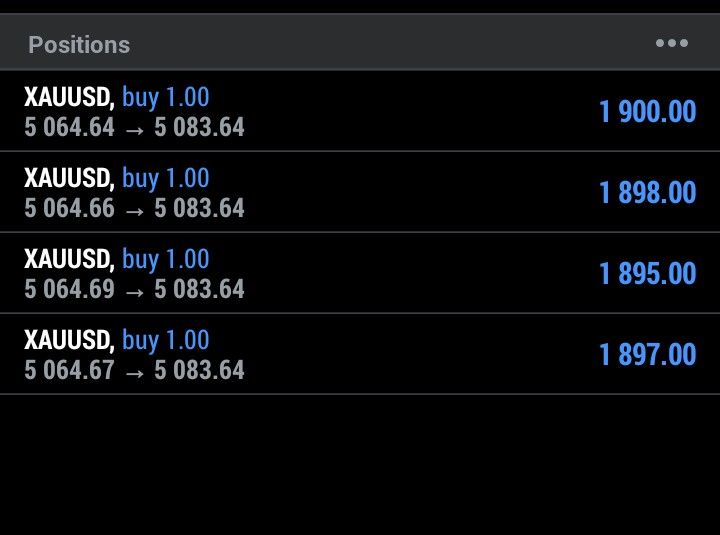Select the XAUUSD position with 1 898.00 profit
Screen dimensions: 720x535
[360, 192]
